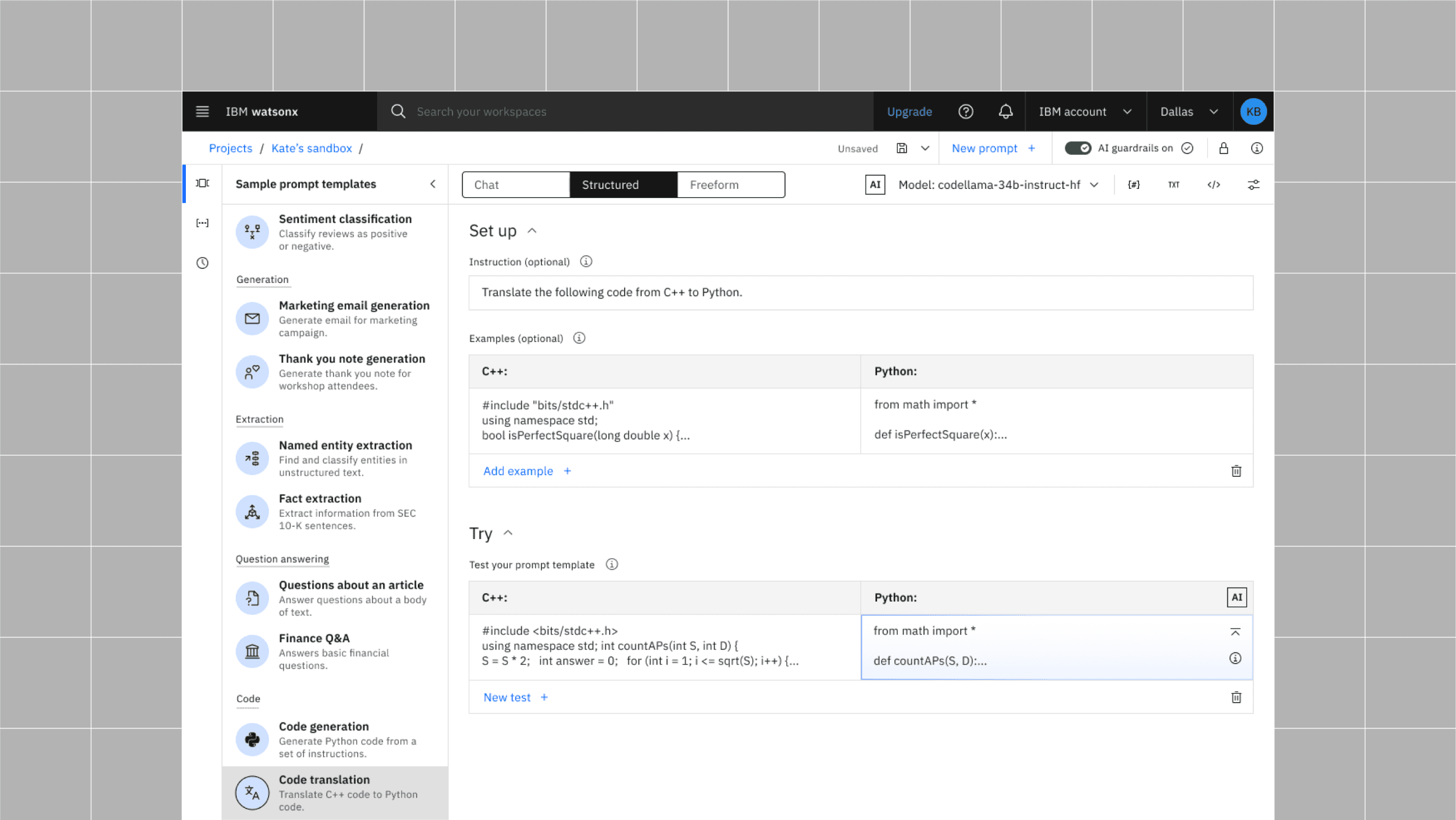Open Kate's sandbox breadcrumb
This screenshot has height=820, width=1456.
point(312,148)
